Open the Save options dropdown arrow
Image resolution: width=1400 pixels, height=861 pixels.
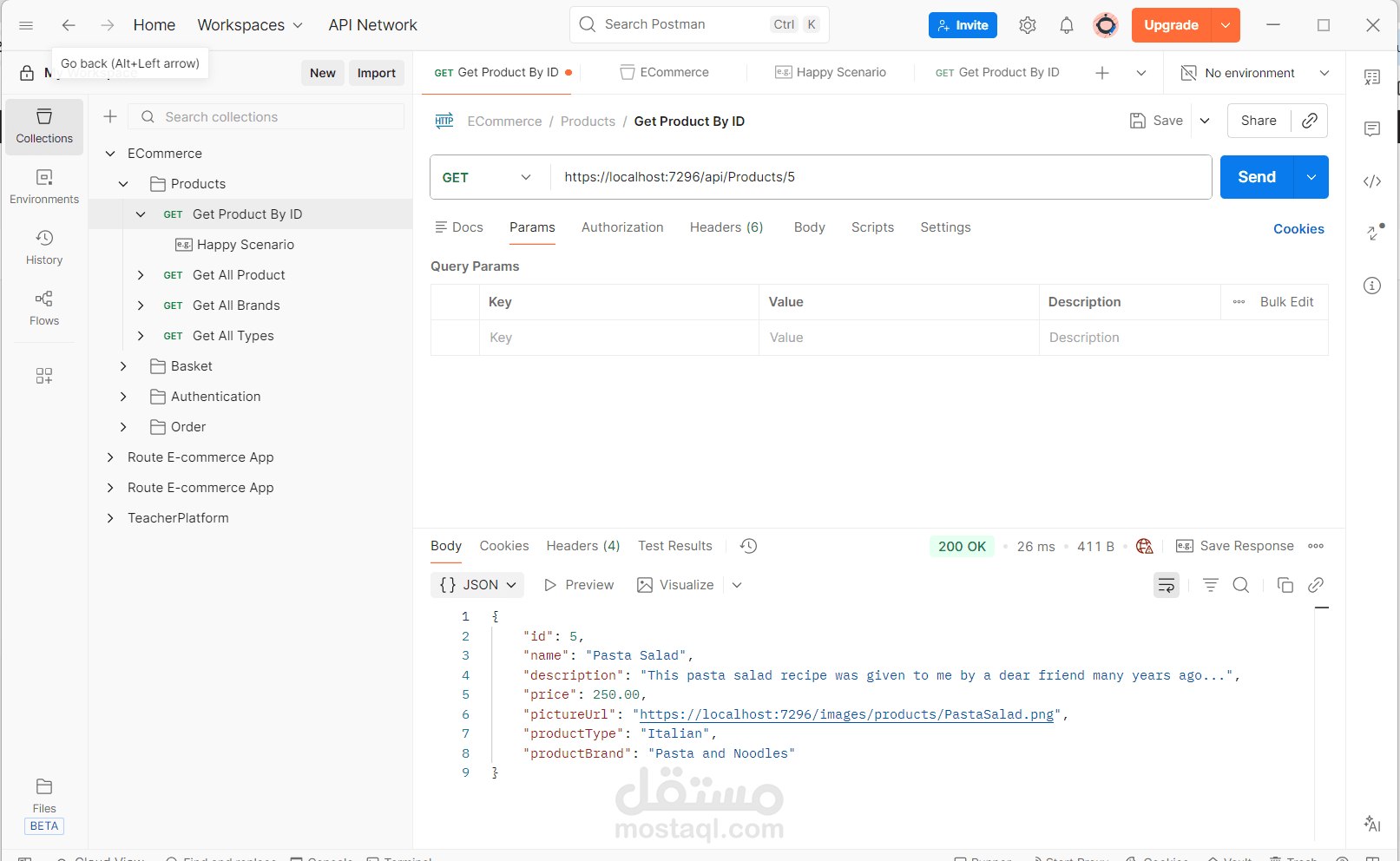tap(1205, 121)
